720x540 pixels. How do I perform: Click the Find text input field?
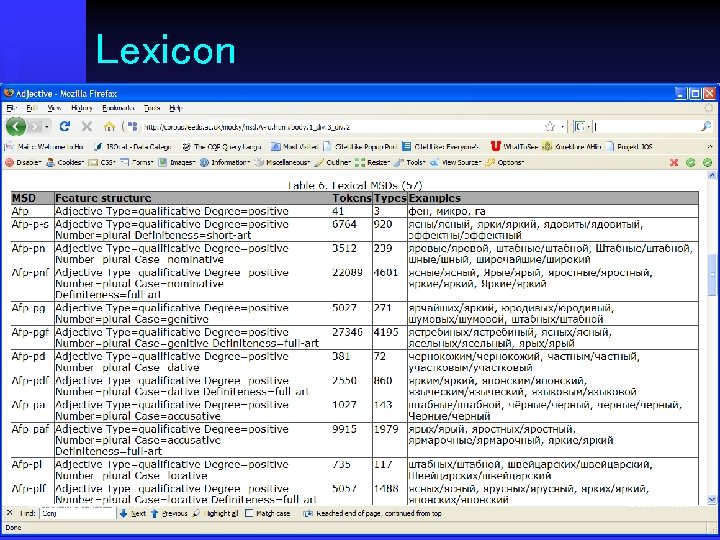click(78, 513)
